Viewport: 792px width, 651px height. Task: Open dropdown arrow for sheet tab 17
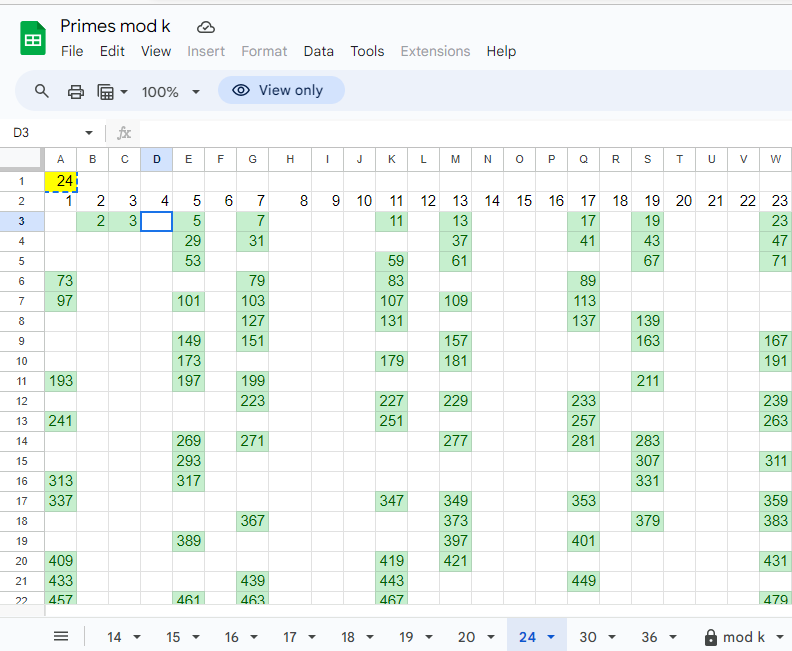[312, 637]
